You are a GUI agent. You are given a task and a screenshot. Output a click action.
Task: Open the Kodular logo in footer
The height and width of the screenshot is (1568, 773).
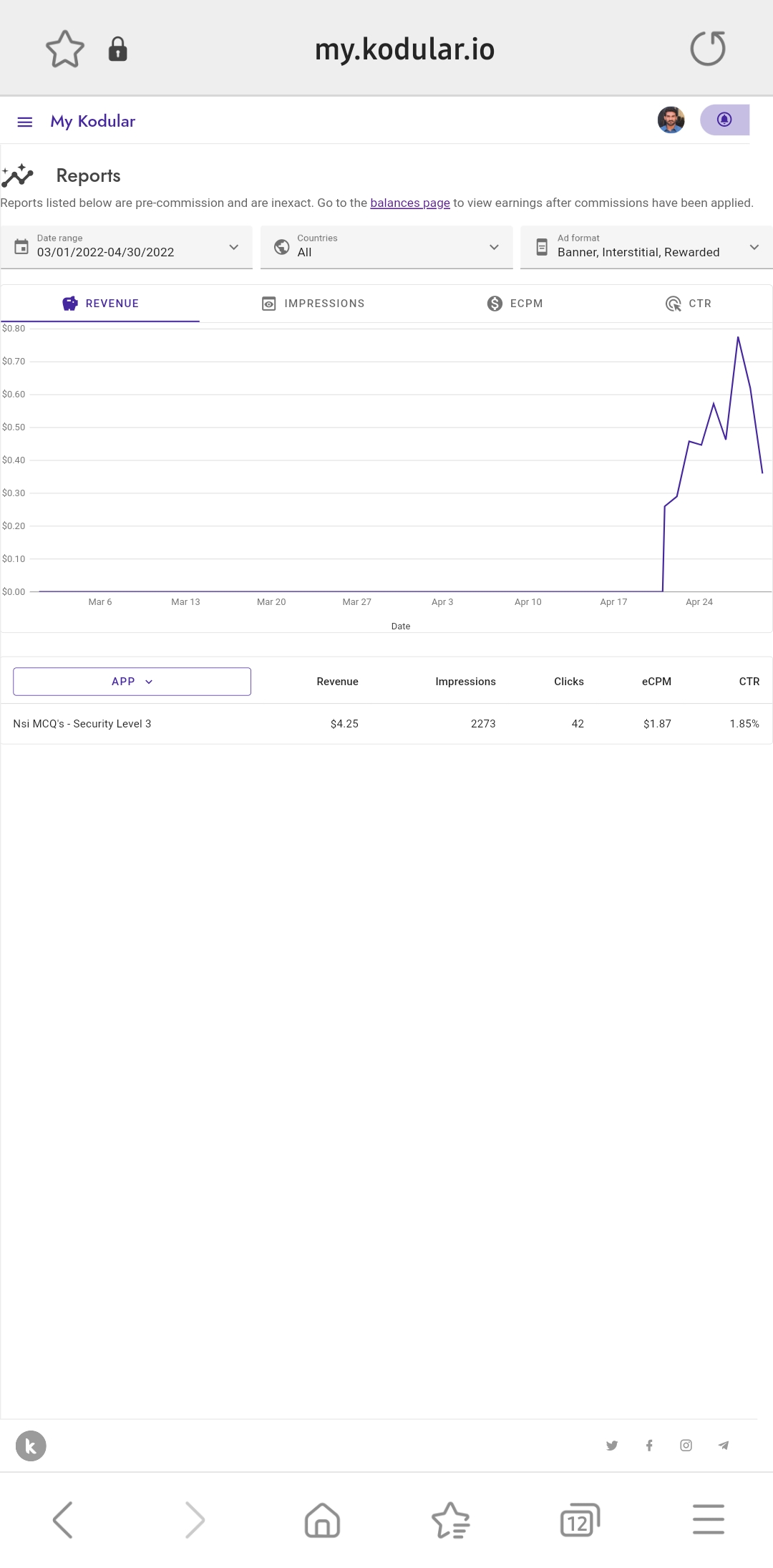tap(31, 1446)
